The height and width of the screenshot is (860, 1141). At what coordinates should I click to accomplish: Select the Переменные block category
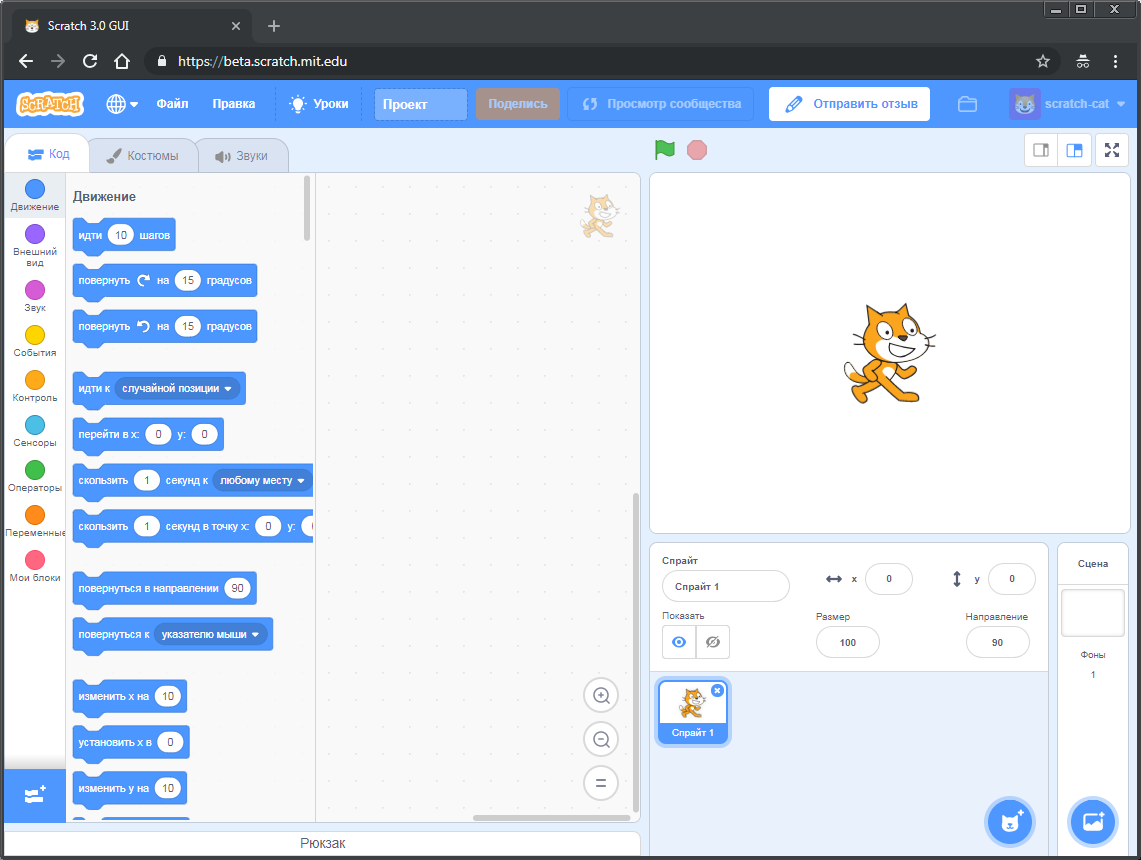tap(35, 522)
